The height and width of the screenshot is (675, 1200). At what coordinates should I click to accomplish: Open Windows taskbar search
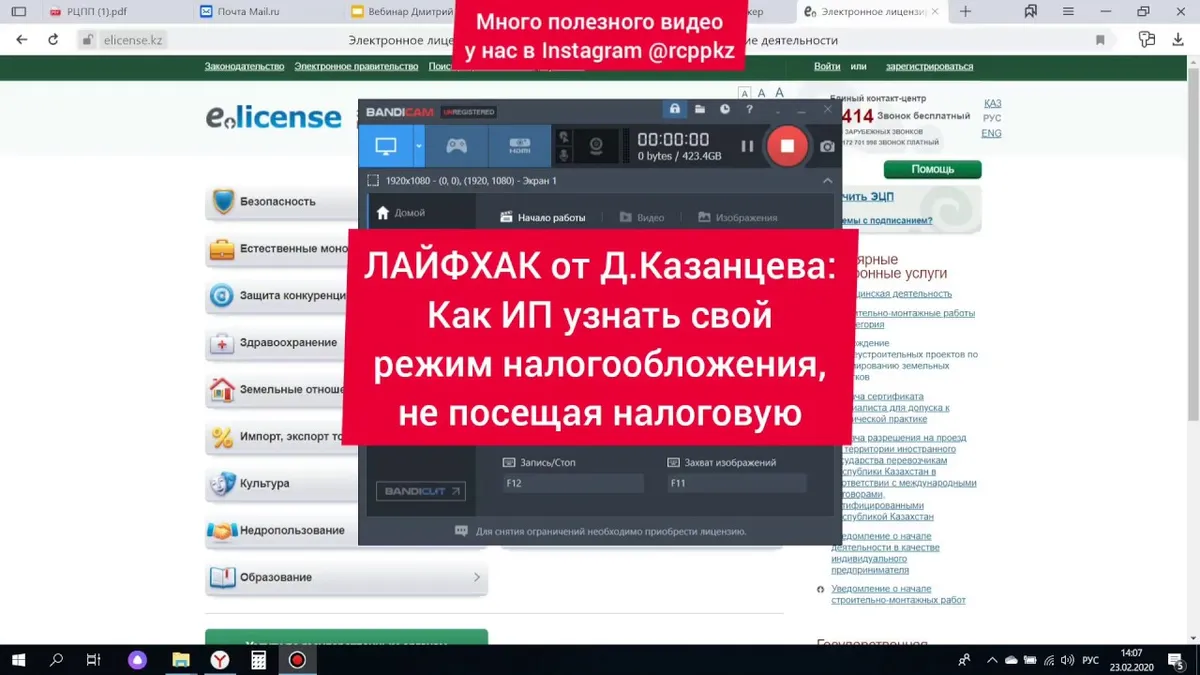pyautogui.click(x=56, y=660)
